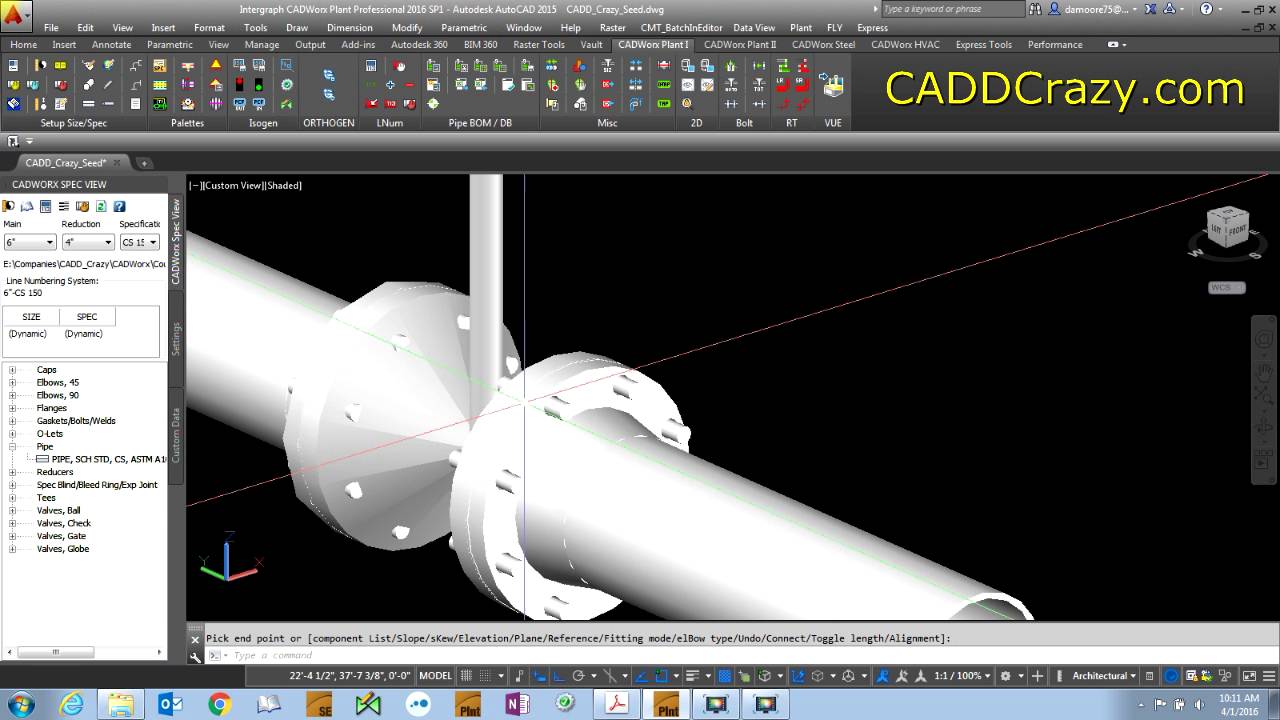Image resolution: width=1280 pixels, height=720 pixels.
Task: Open the Plant menu in menu bar
Action: point(801,28)
